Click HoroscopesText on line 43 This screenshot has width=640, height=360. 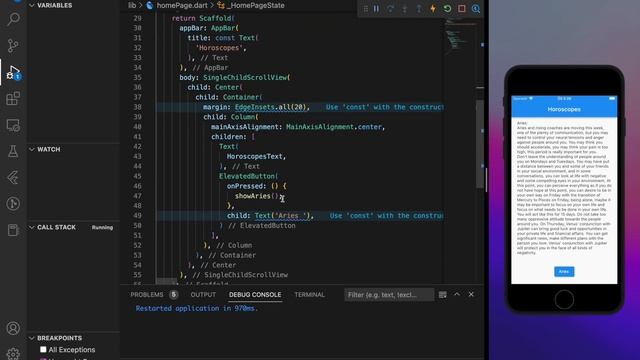[255, 156]
